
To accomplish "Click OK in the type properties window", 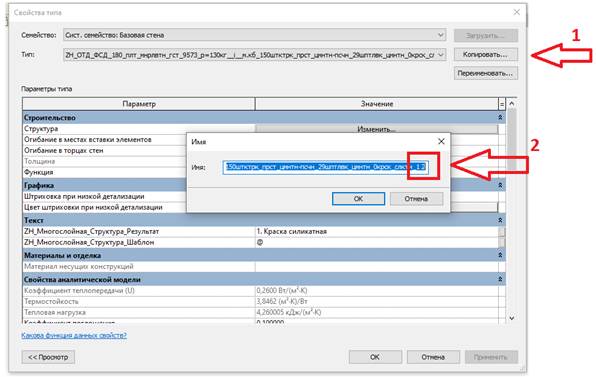I will (x=375, y=357).
